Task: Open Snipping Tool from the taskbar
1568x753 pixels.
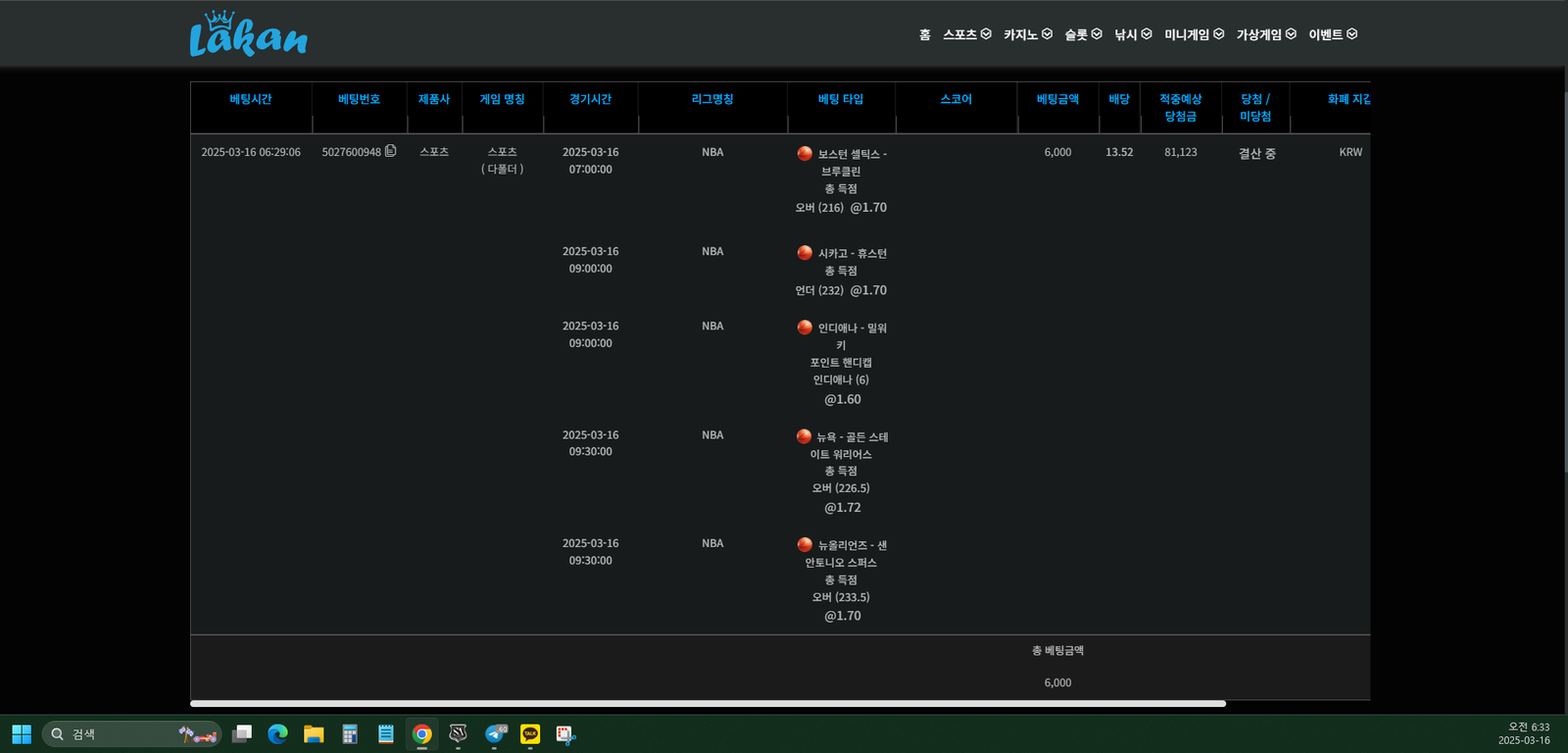Action: coord(565,733)
